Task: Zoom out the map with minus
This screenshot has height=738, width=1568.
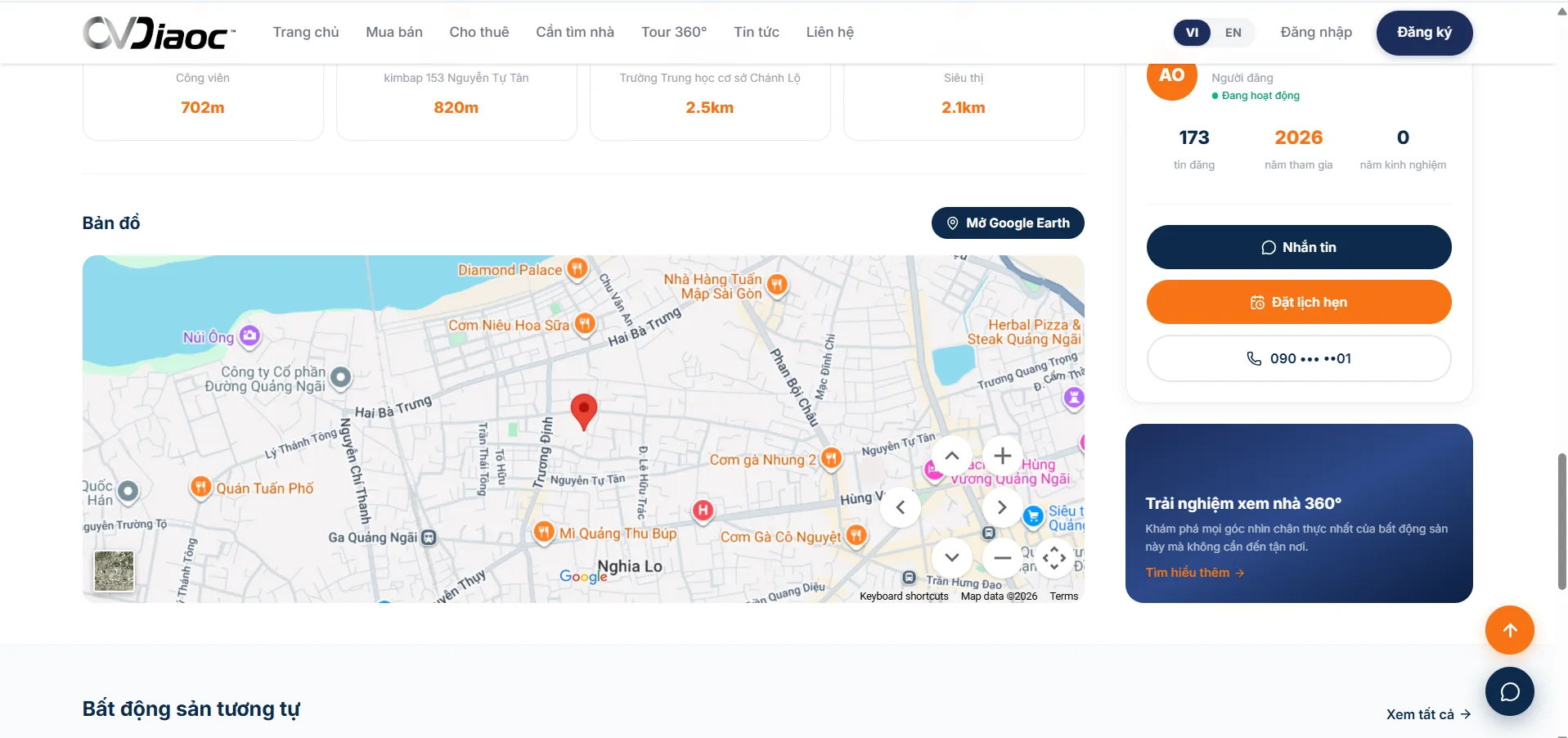Action: point(1003,558)
